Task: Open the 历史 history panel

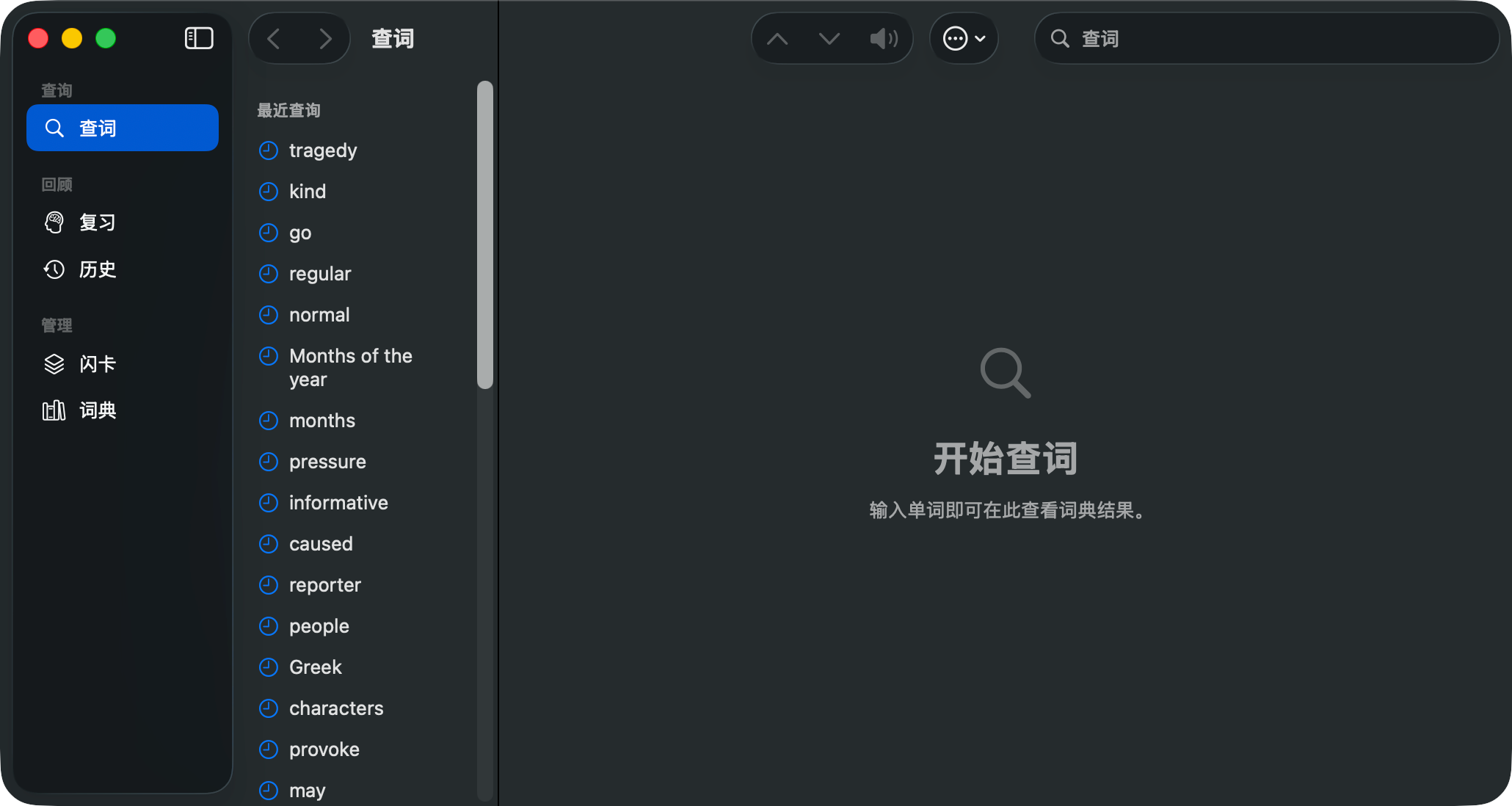Action: [x=98, y=269]
